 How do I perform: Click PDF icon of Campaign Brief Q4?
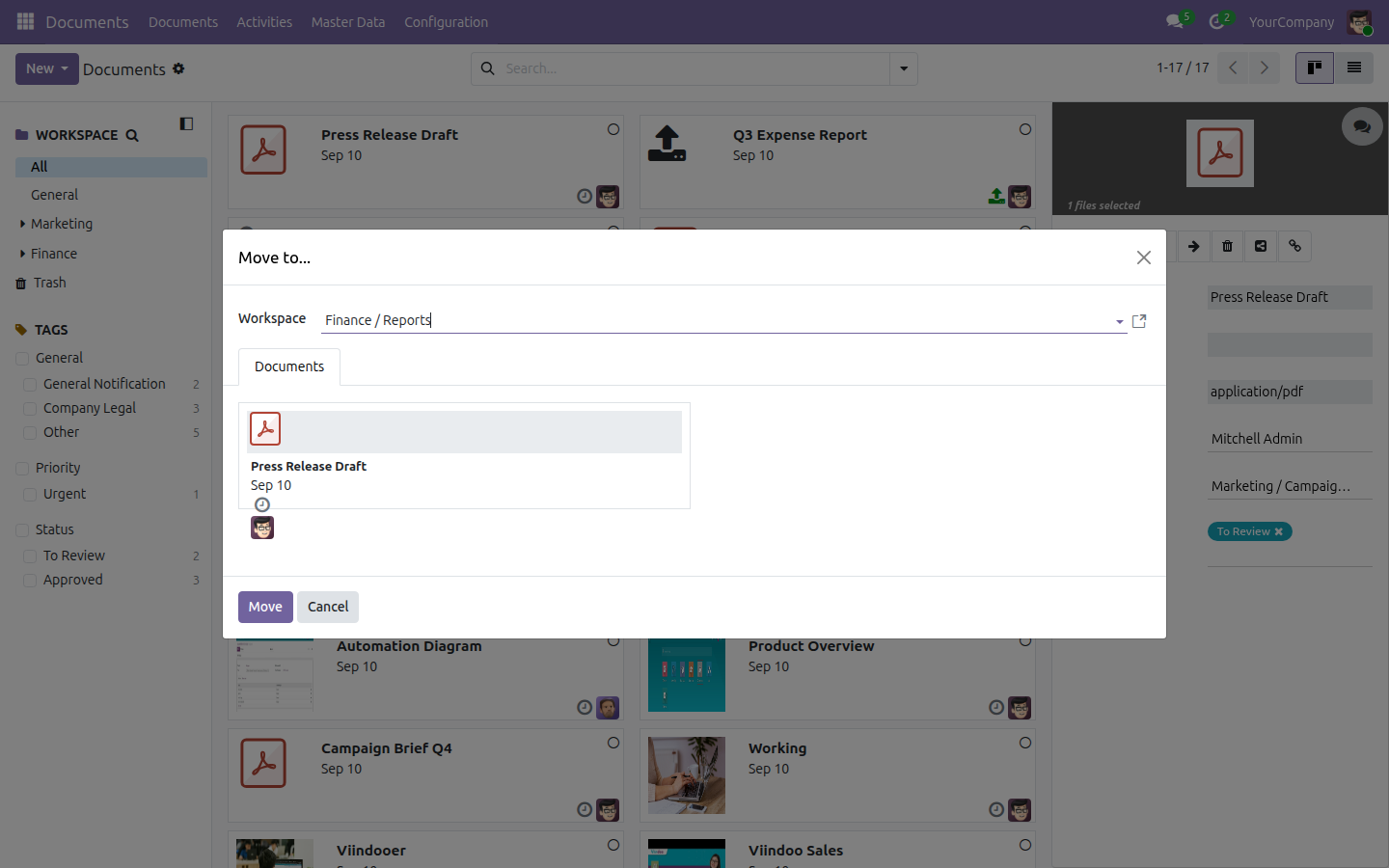click(263, 763)
